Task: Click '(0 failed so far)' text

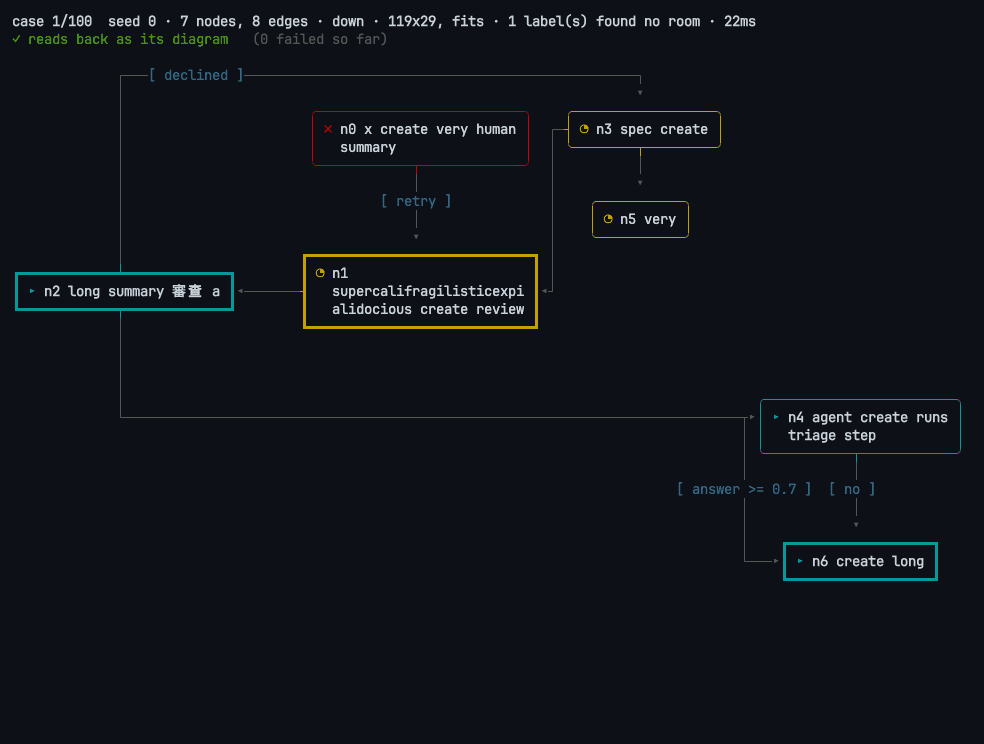Action: tap(320, 39)
